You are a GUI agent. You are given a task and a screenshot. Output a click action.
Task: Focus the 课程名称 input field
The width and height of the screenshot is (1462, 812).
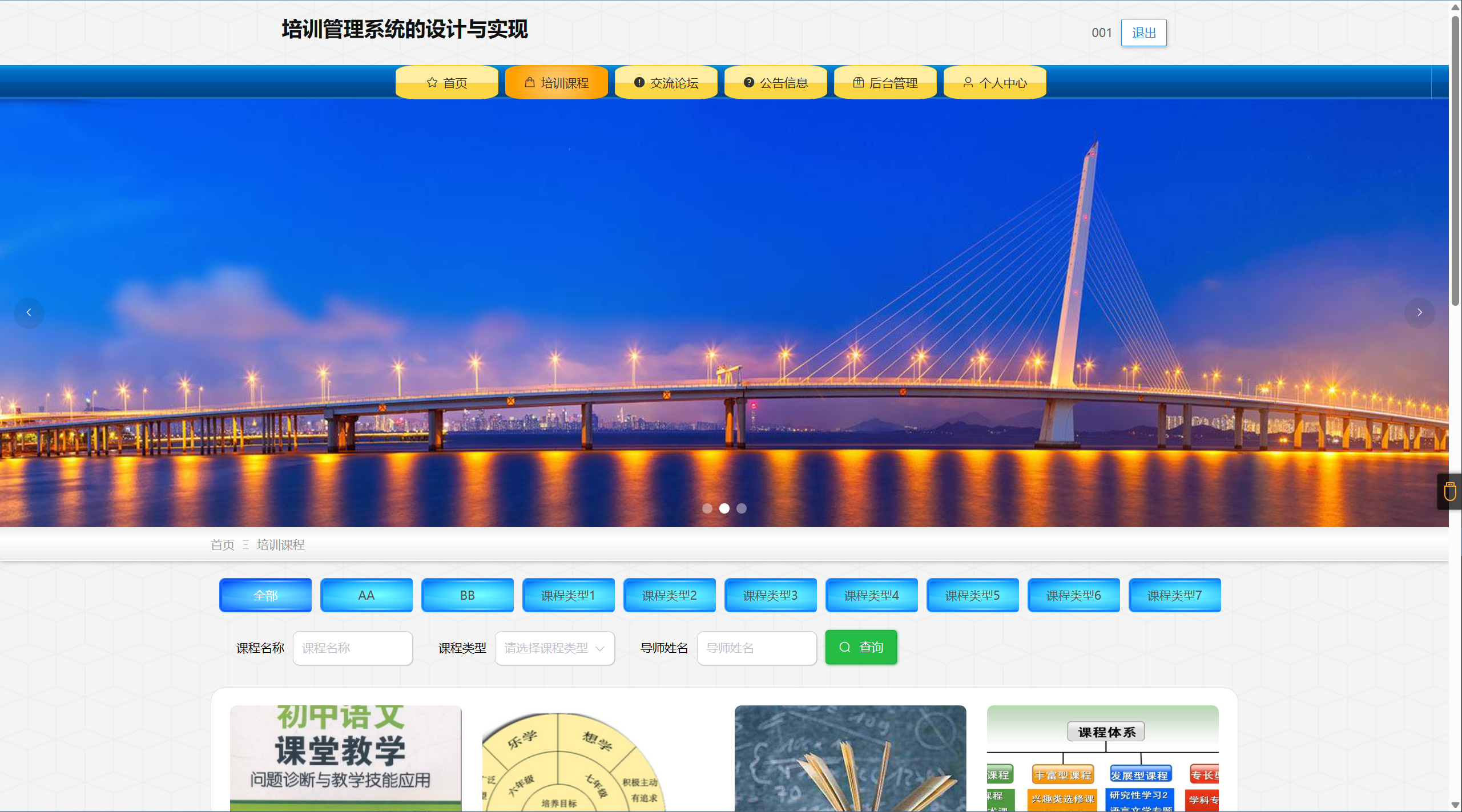(x=353, y=648)
